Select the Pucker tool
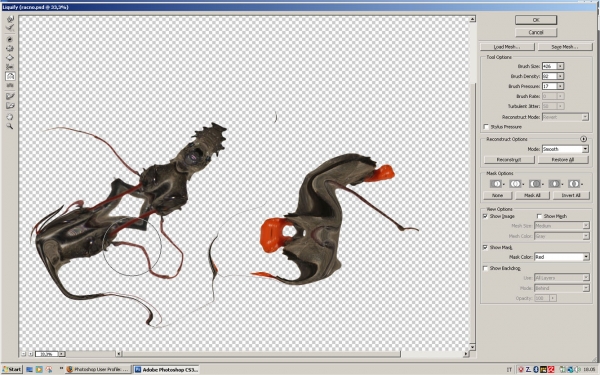The image size is (600, 375). point(10,49)
